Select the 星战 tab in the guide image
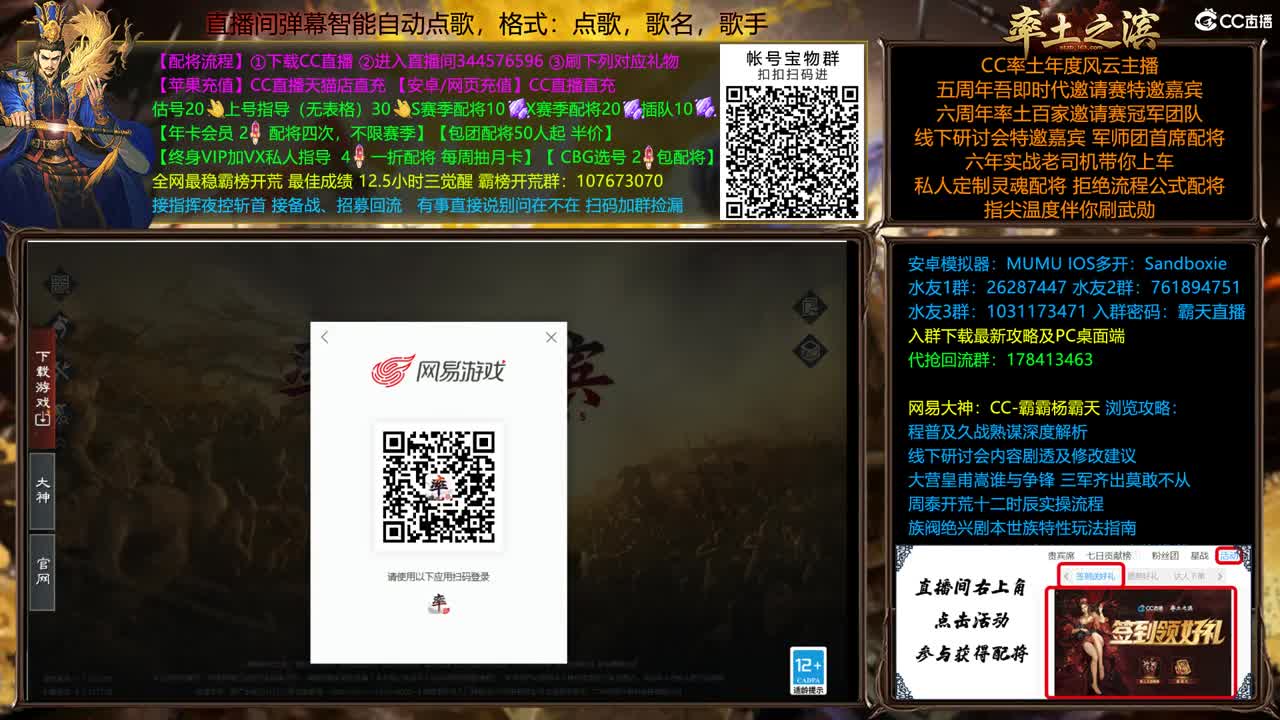 coord(1199,556)
